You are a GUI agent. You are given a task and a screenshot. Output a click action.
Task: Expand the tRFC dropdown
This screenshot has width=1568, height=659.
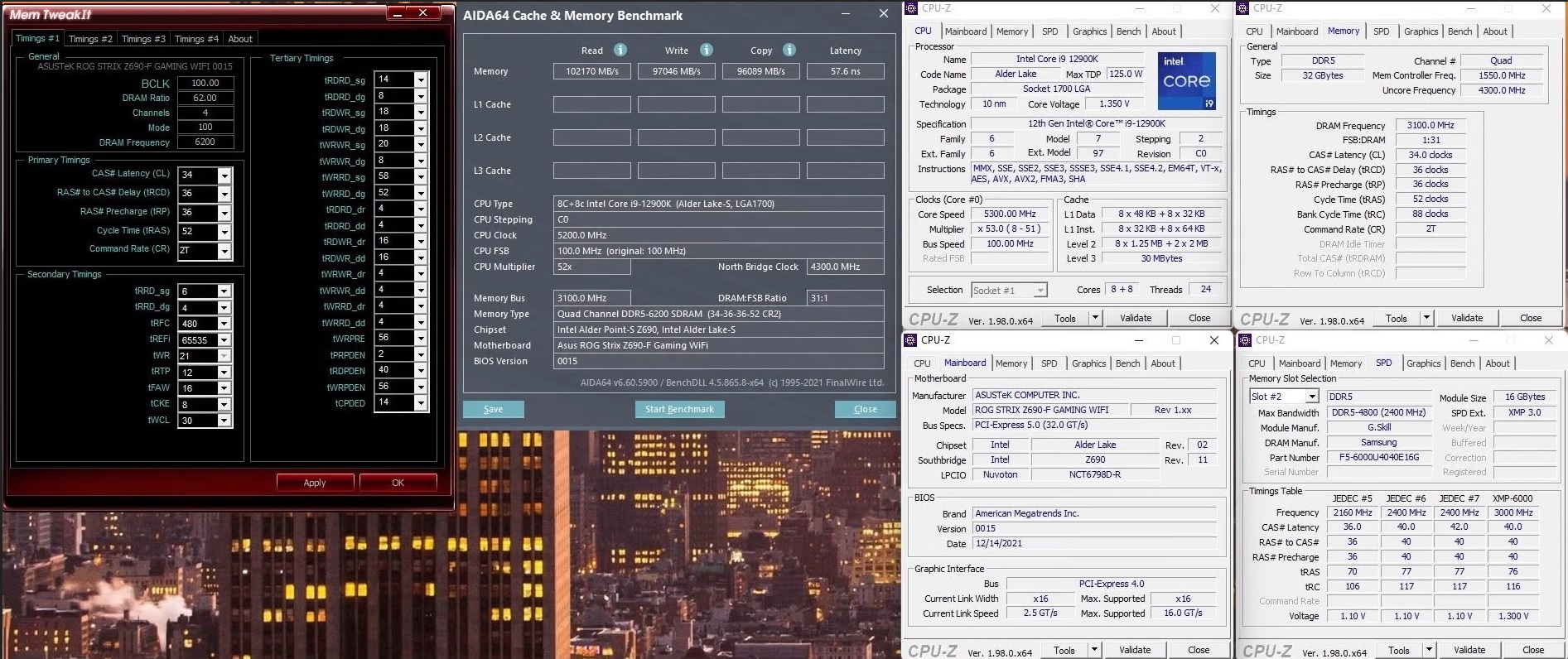224,324
